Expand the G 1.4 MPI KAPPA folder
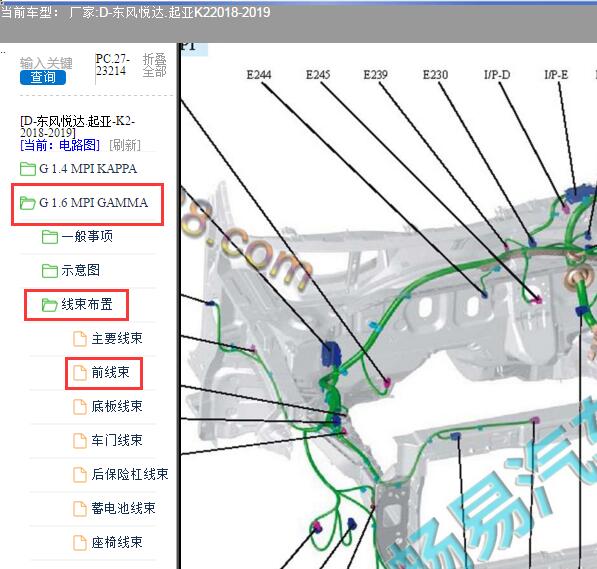This screenshot has height=569, width=597. pyautogui.click(x=88, y=168)
